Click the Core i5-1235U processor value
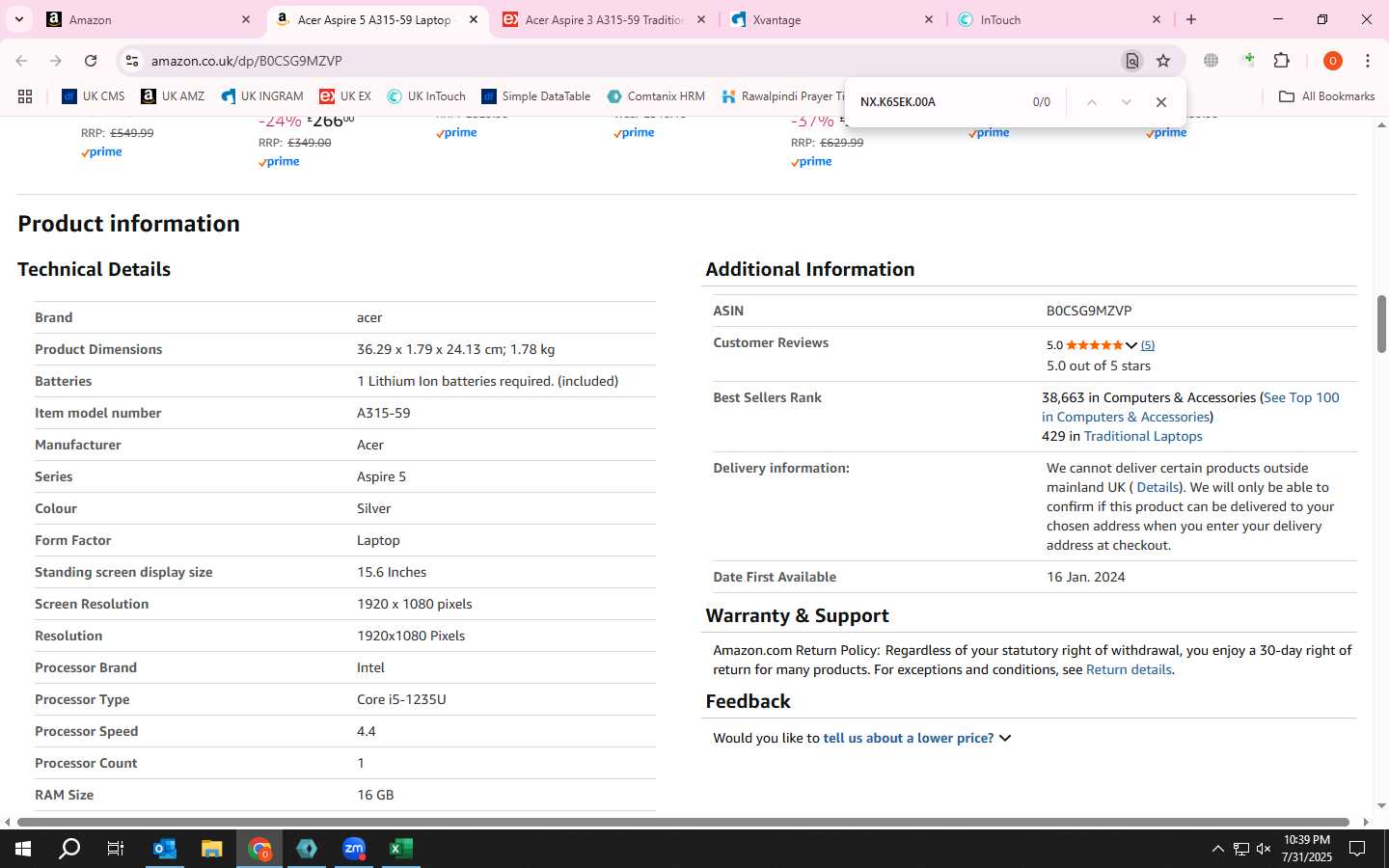Image resolution: width=1389 pixels, height=868 pixels. click(x=401, y=699)
